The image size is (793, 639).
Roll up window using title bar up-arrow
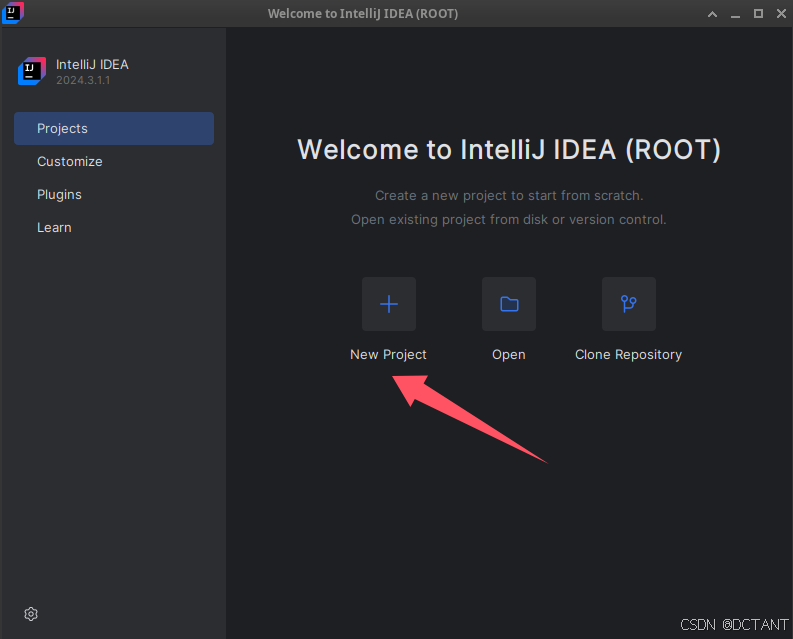tap(712, 14)
